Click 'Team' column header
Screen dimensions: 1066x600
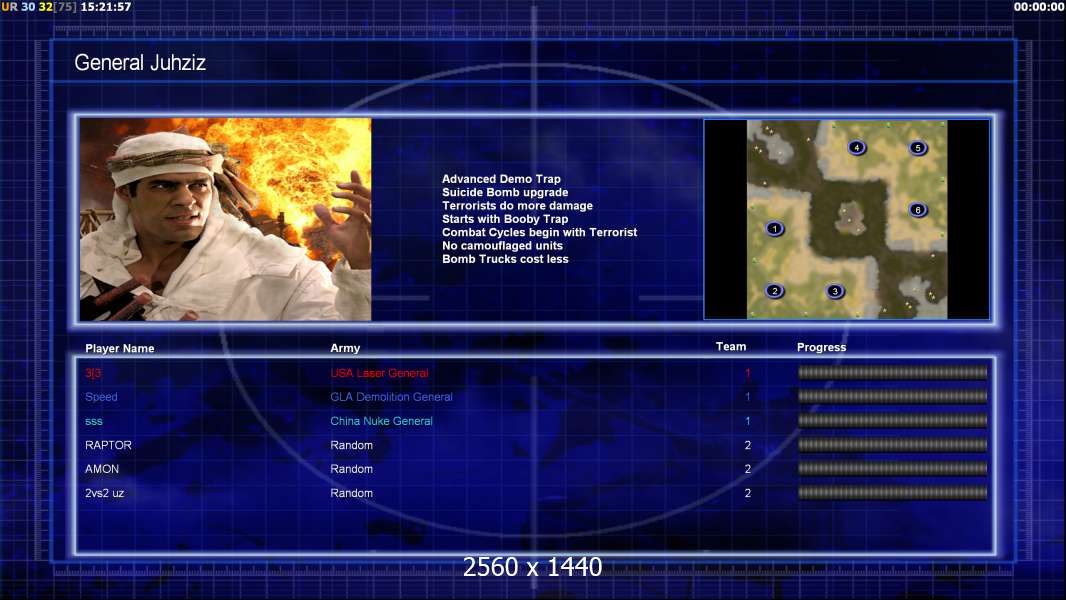pos(731,347)
